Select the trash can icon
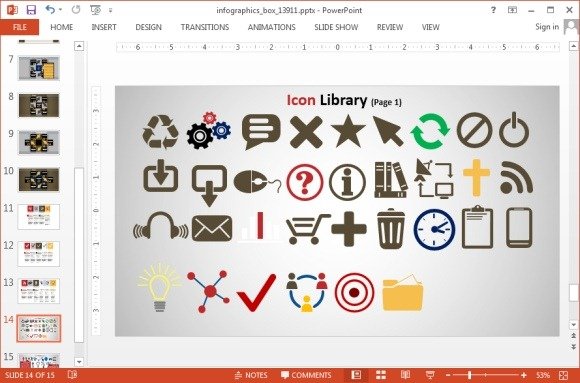The height and width of the screenshot is (383, 580). [x=391, y=228]
